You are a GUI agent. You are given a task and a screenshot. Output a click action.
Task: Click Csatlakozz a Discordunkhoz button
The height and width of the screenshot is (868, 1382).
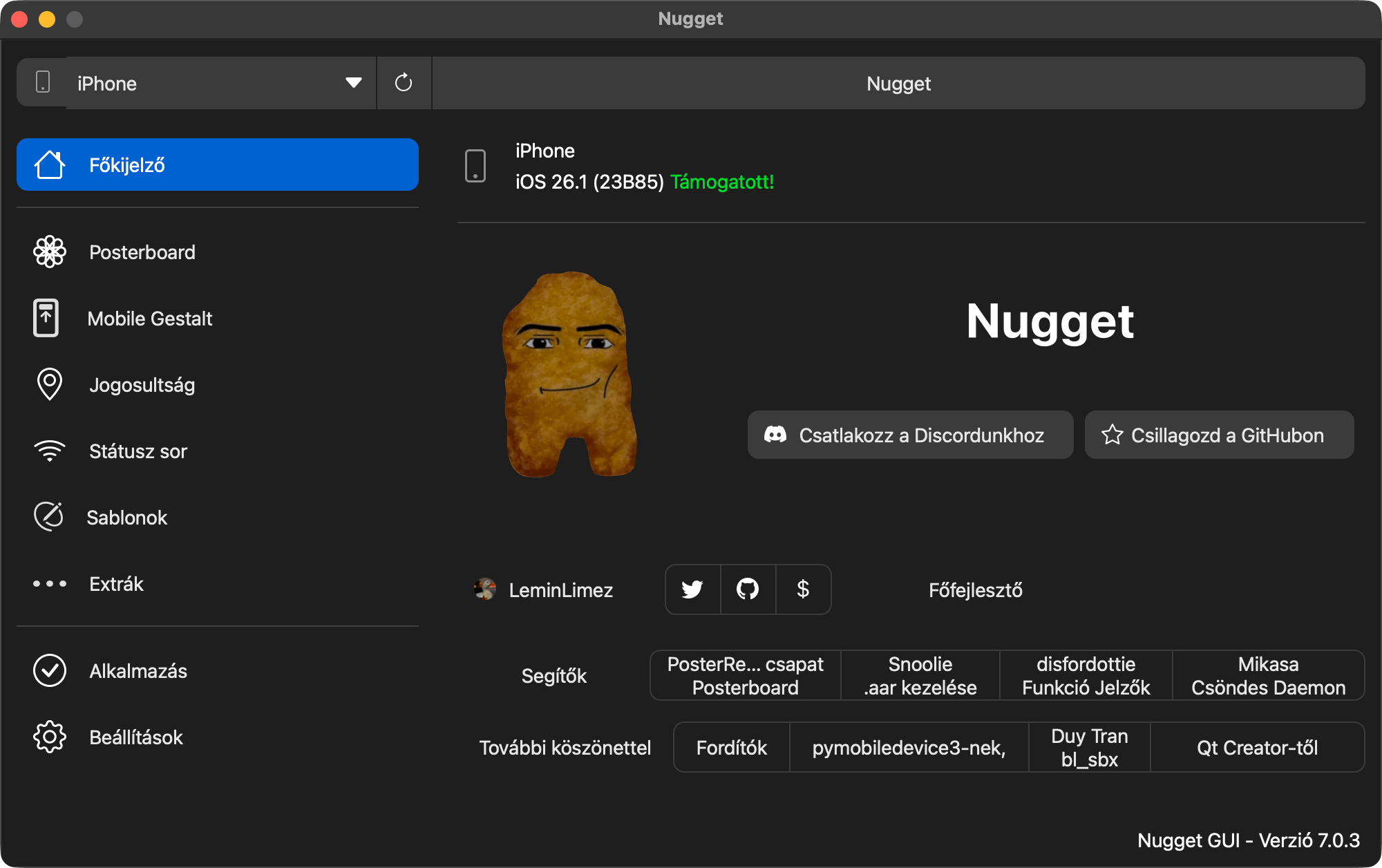(x=910, y=435)
